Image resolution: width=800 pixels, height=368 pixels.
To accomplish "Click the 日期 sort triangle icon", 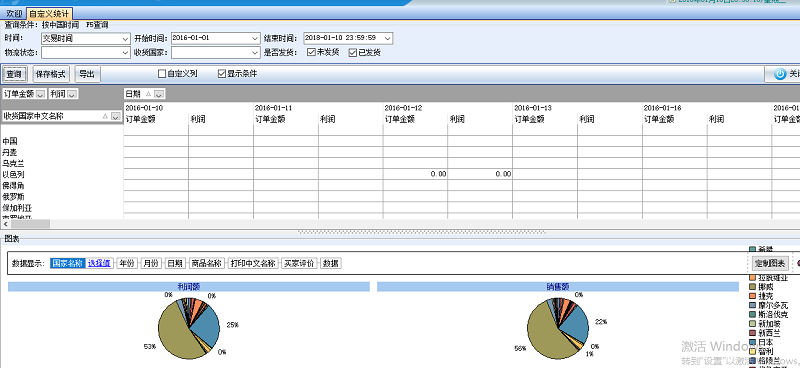I will tap(148, 94).
